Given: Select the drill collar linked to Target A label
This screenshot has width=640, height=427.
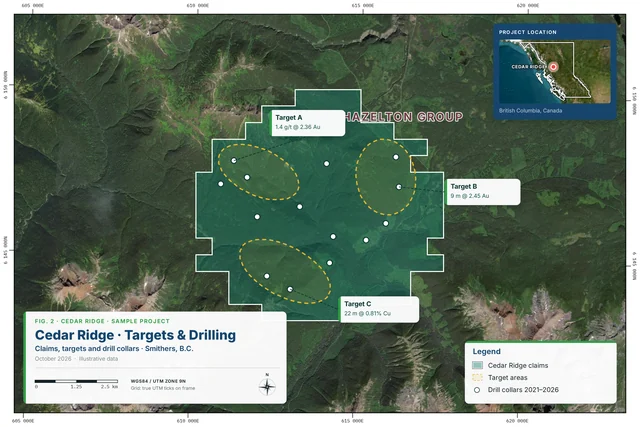Looking at the screenshot, I should [234, 161].
